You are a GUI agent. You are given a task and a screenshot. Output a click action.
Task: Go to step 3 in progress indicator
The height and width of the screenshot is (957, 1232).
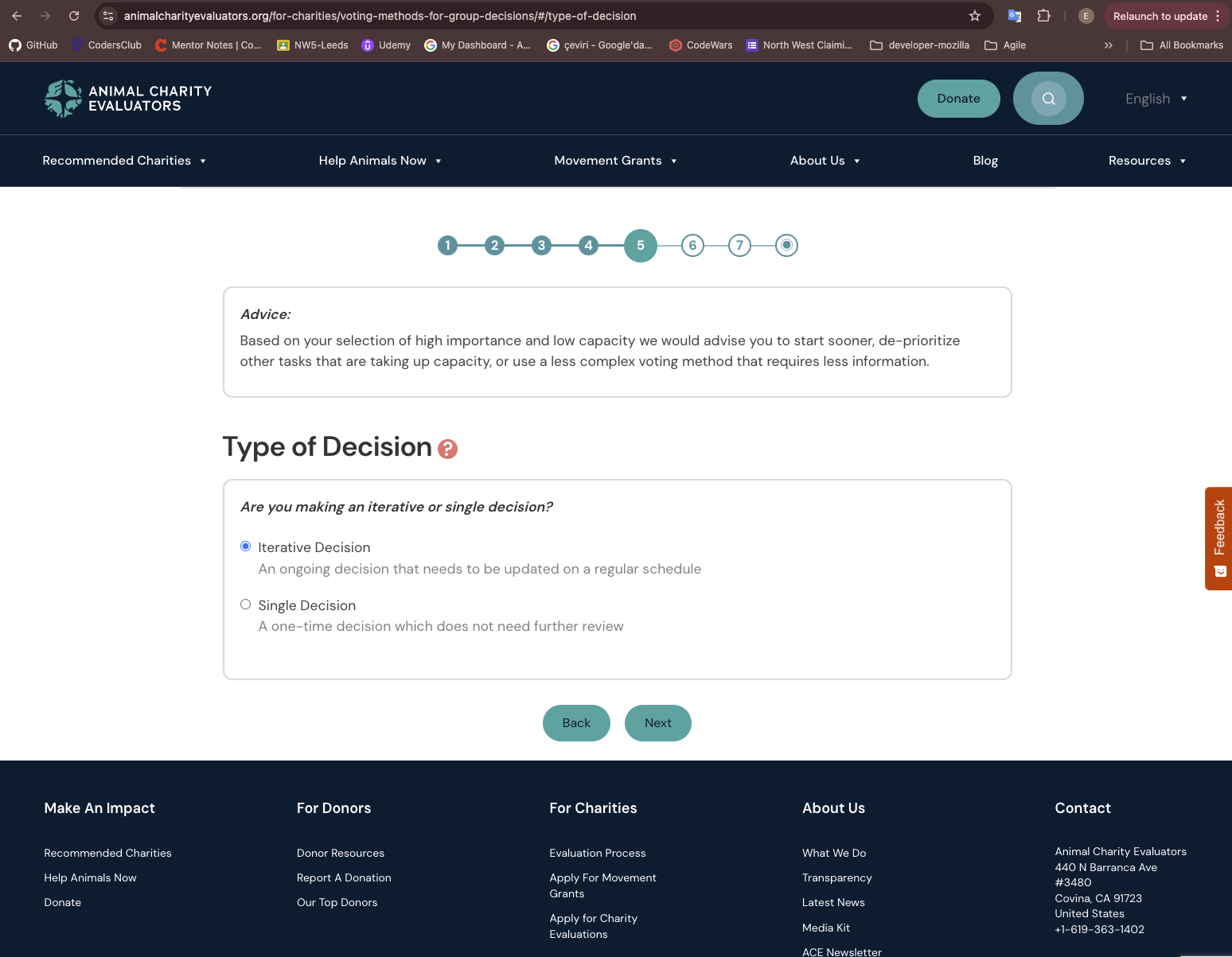(x=541, y=245)
